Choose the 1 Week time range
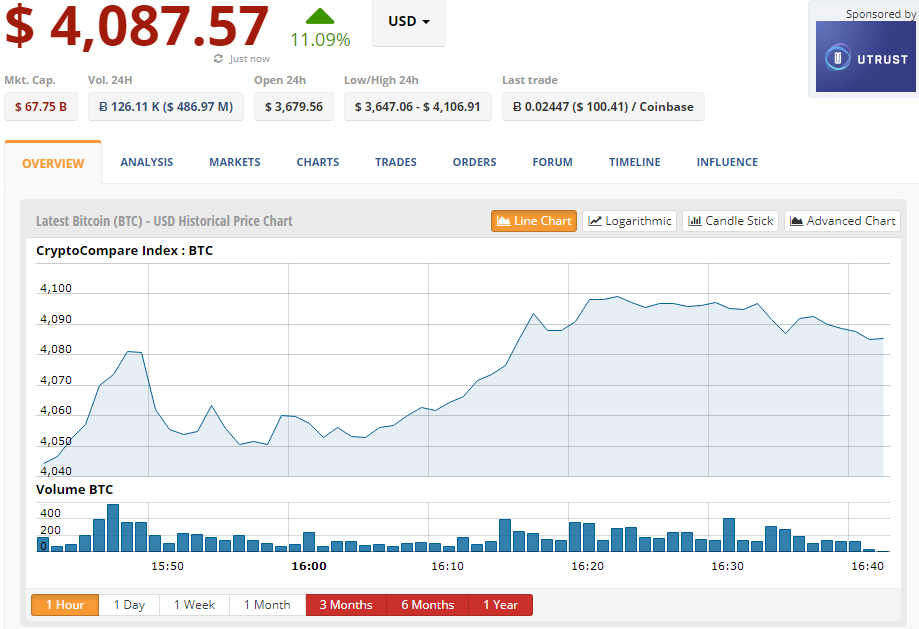 (x=194, y=605)
